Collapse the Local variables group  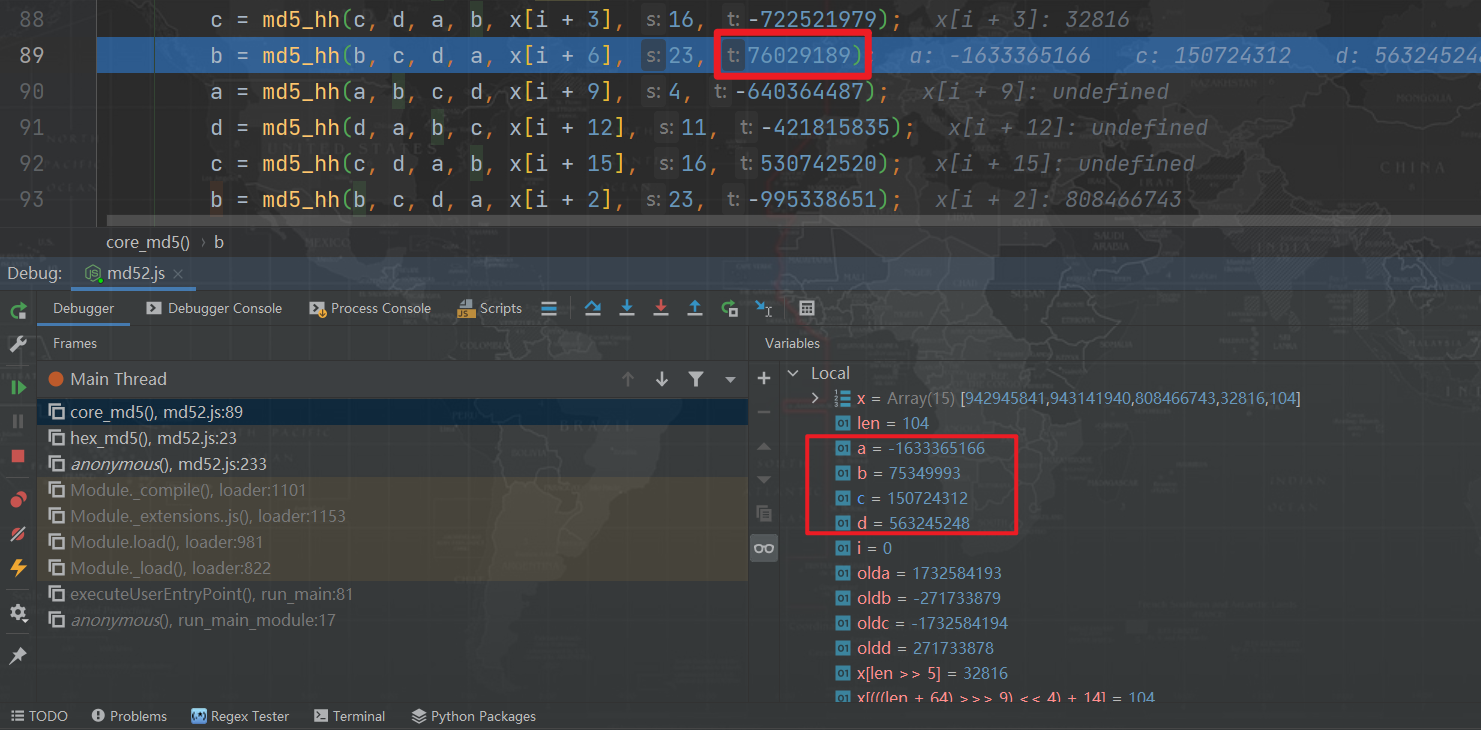tap(794, 373)
